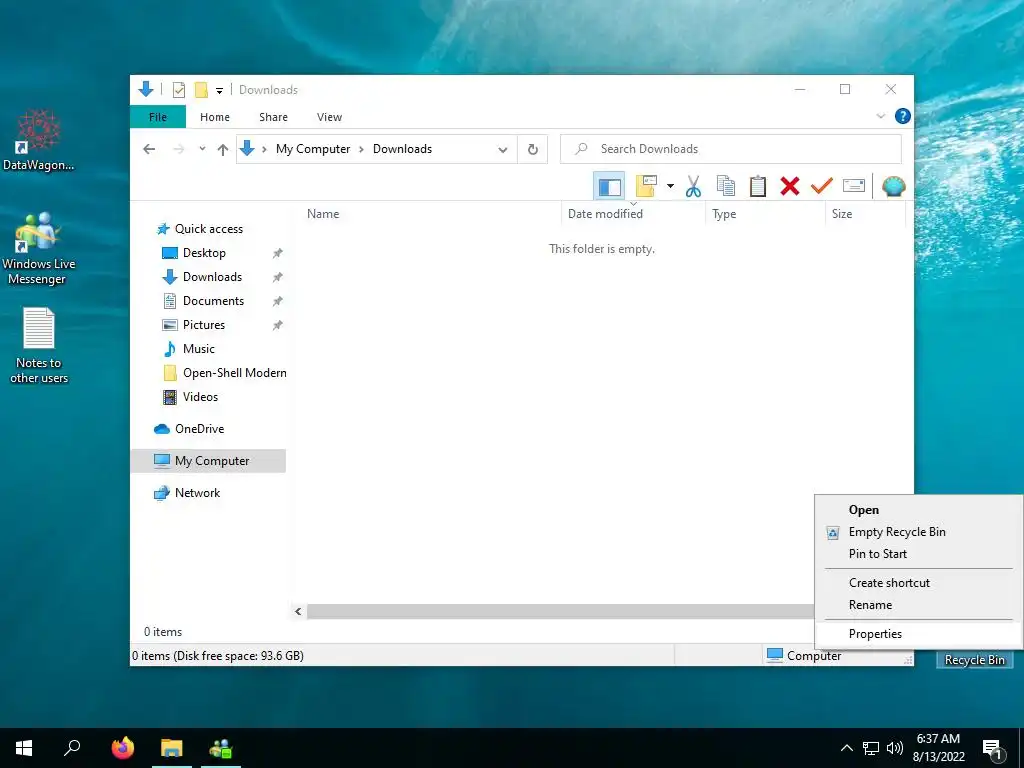The height and width of the screenshot is (768, 1024).
Task: Click Downloads in the address bar
Action: click(402, 149)
